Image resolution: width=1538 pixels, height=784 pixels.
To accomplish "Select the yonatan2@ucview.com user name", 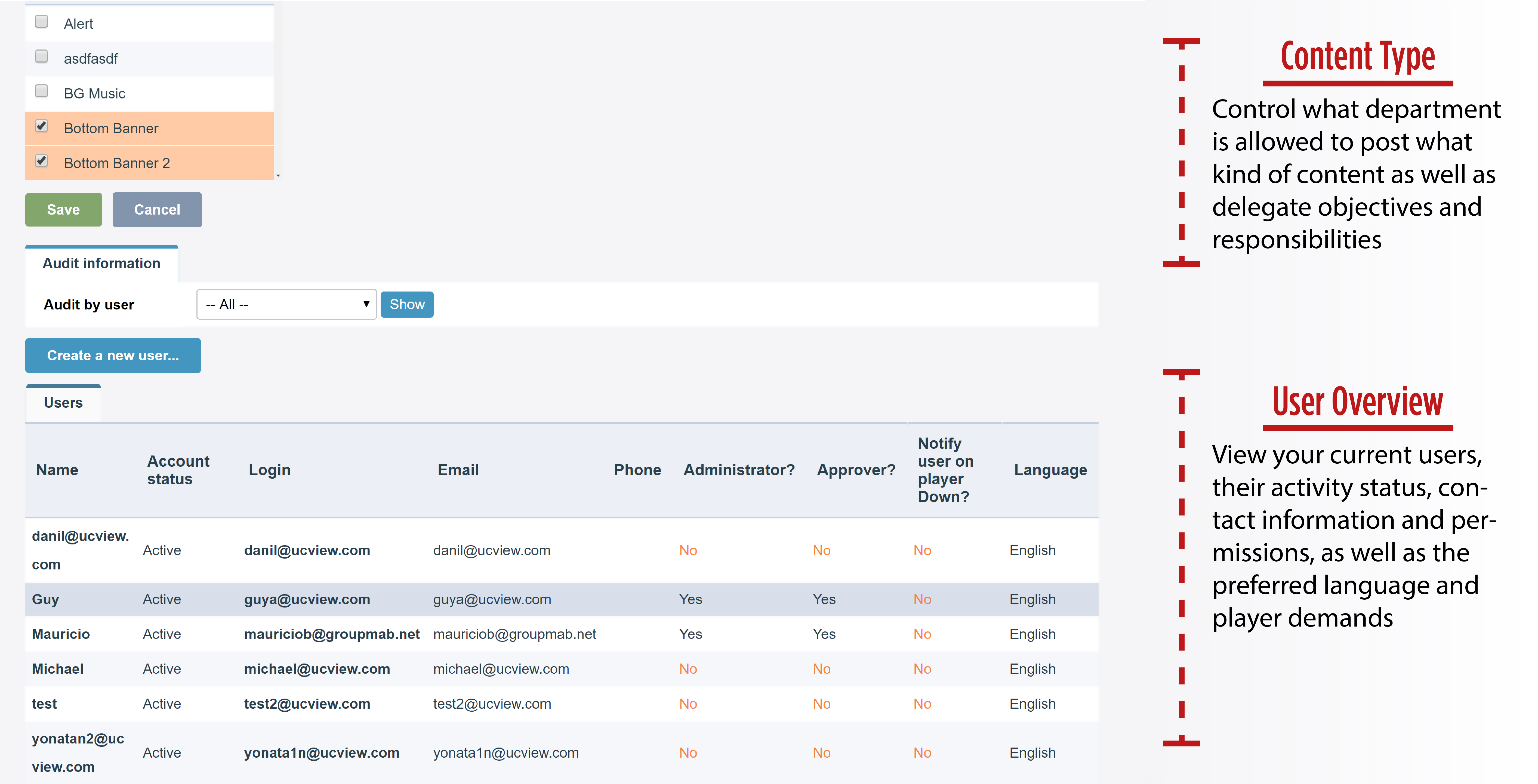I will [78, 753].
